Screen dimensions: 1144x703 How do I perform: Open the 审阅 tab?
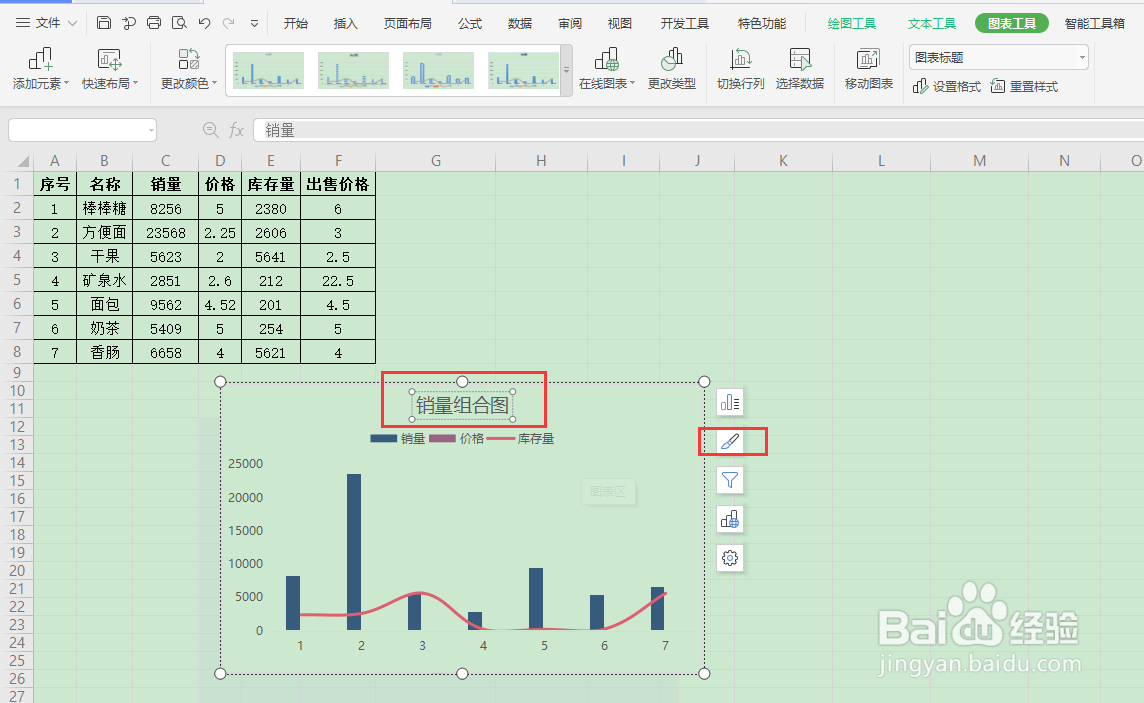pyautogui.click(x=570, y=24)
